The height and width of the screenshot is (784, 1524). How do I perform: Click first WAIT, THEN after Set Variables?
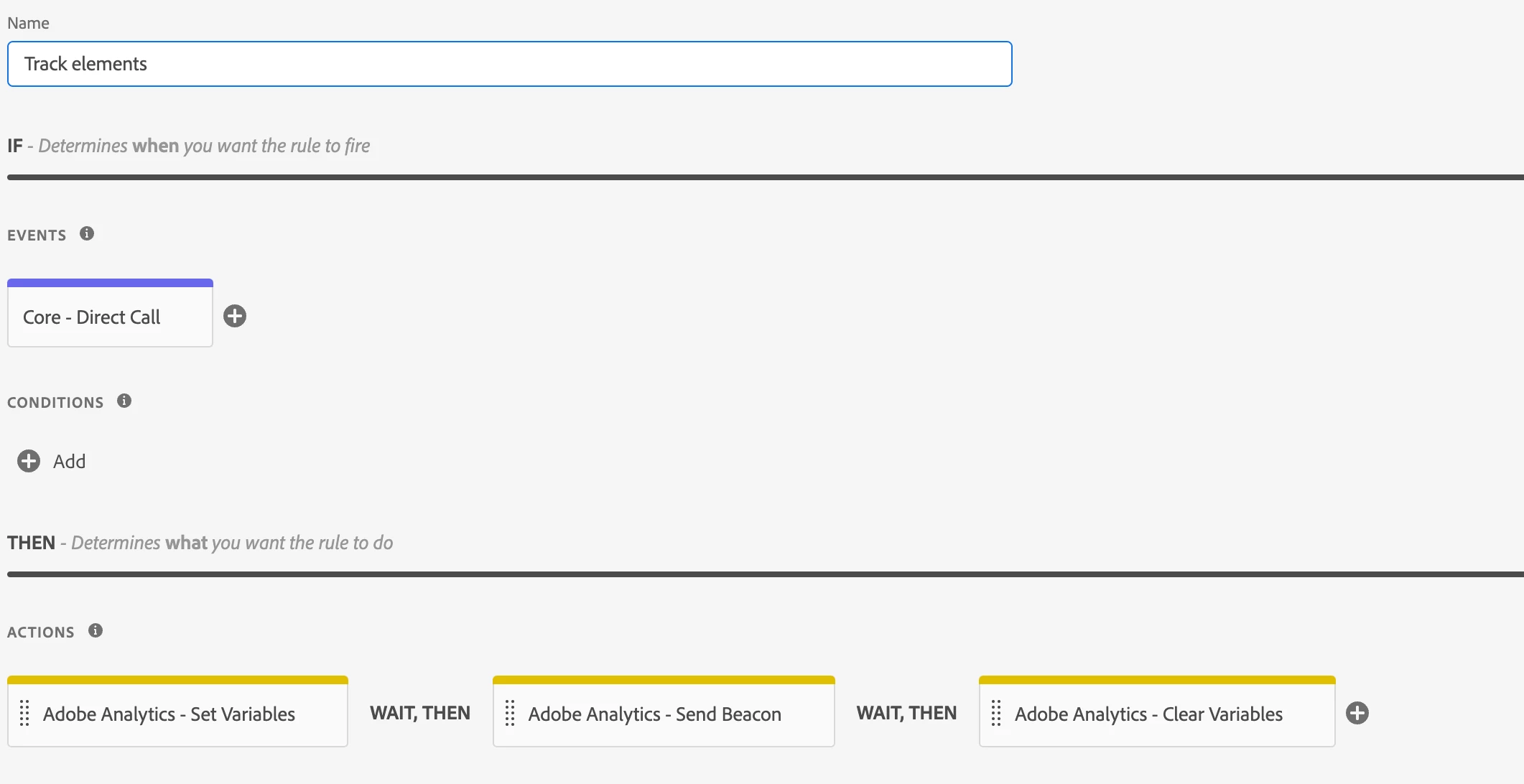click(x=420, y=713)
